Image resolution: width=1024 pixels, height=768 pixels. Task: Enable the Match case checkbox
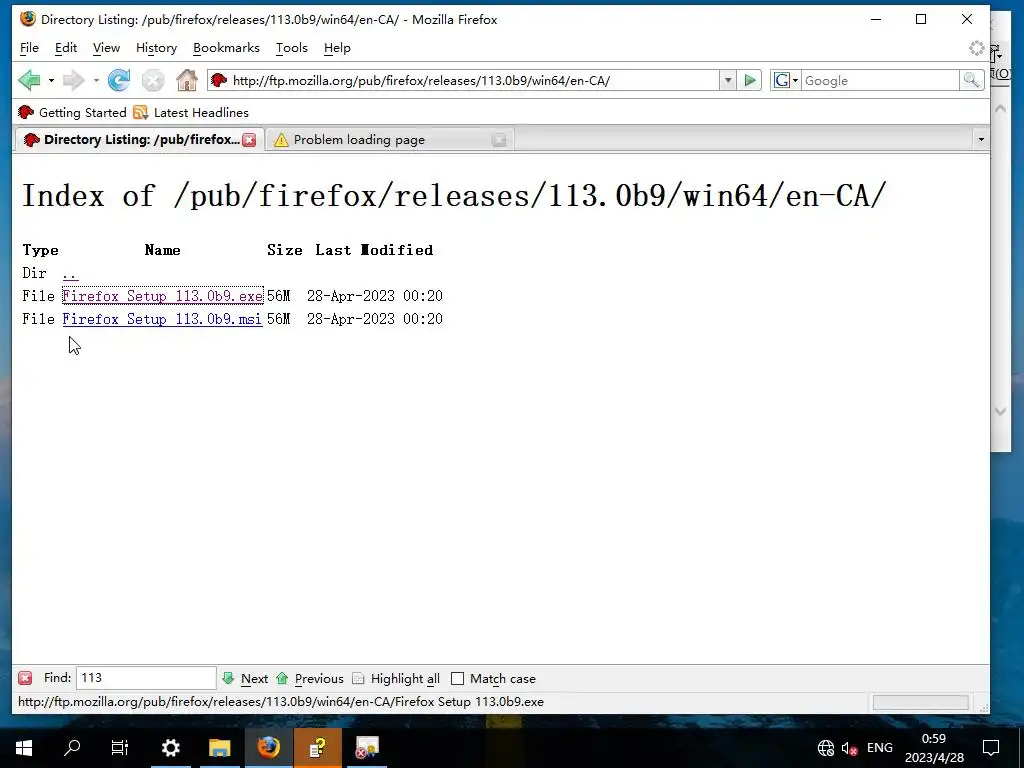click(x=458, y=679)
